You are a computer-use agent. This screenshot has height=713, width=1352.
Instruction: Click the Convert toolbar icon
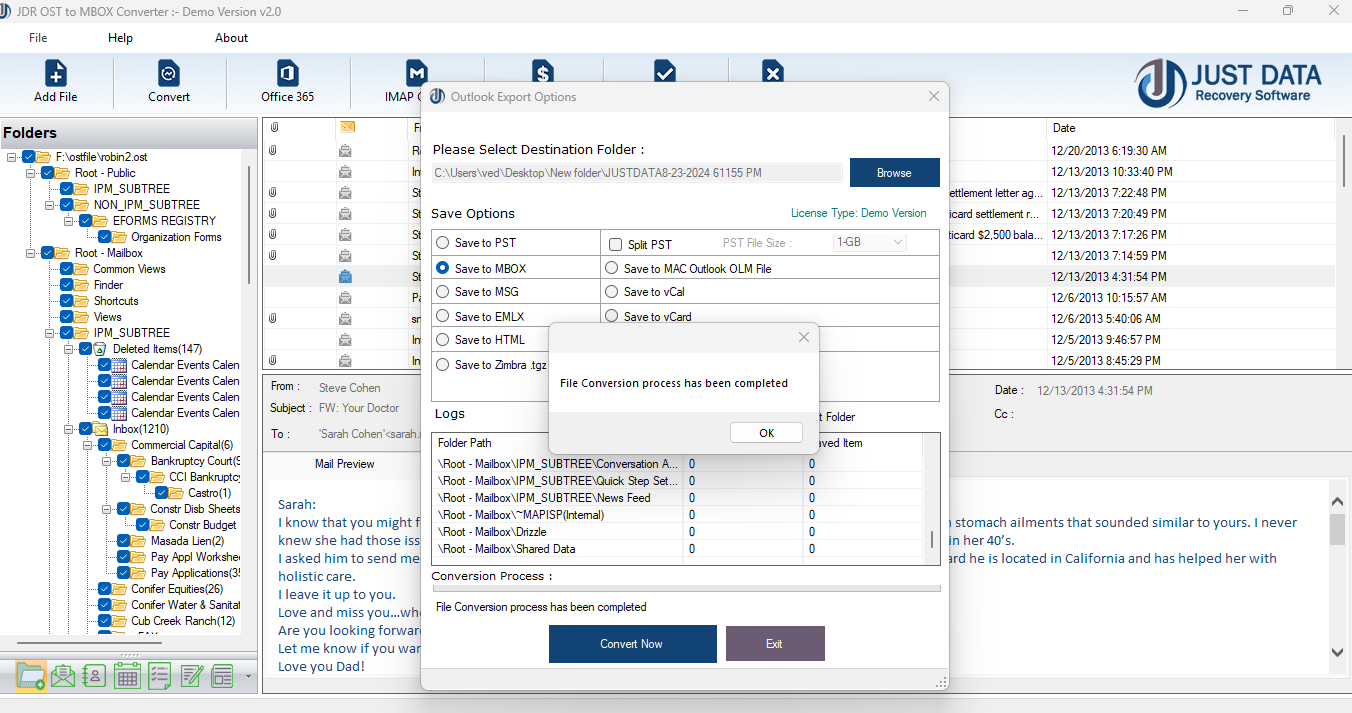[169, 74]
